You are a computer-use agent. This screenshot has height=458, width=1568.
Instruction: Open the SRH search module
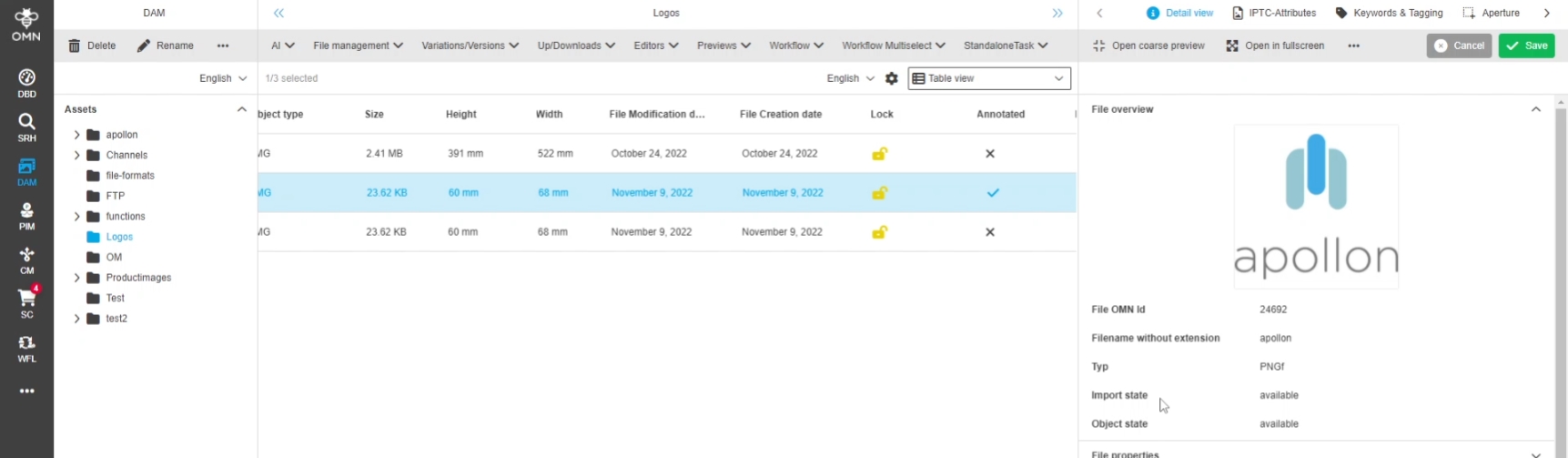pyautogui.click(x=26, y=127)
